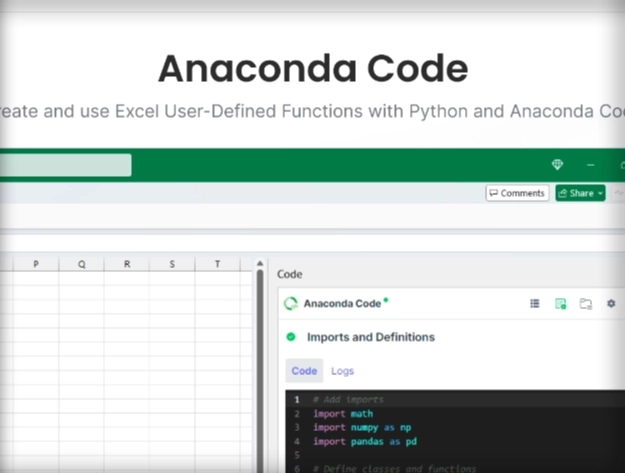This screenshot has height=473, width=625.
Task: Open the Share dropdown
Action: (580, 193)
